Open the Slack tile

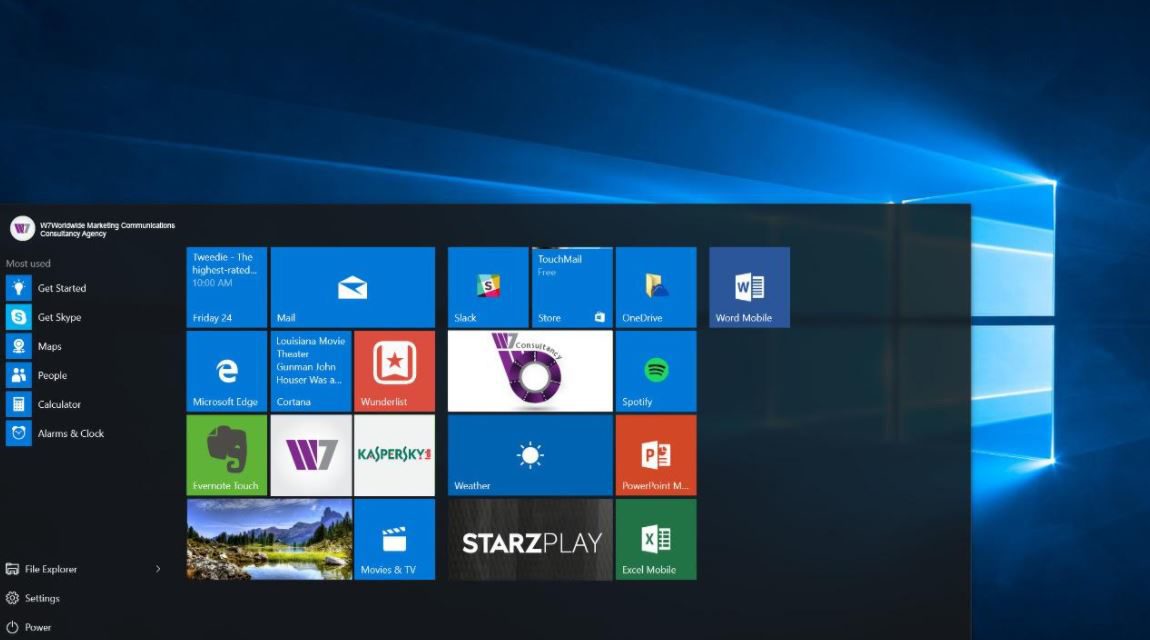(x=488, y=287)
